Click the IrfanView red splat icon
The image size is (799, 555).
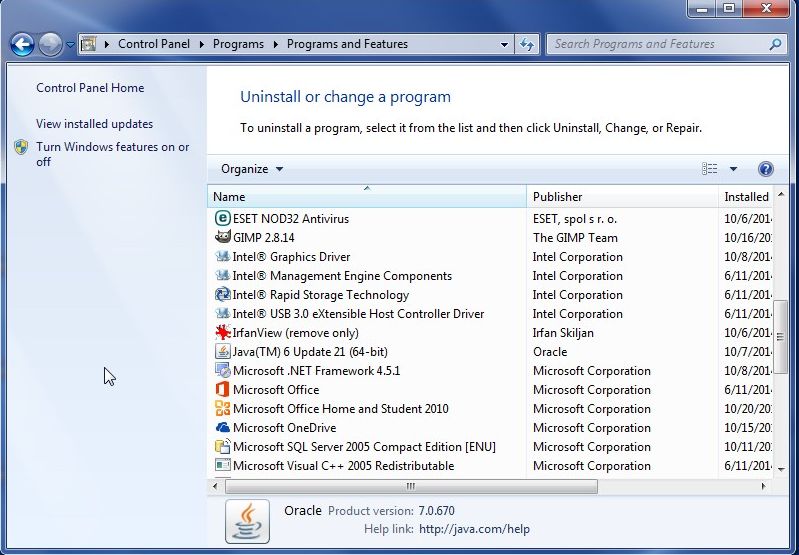222,333
